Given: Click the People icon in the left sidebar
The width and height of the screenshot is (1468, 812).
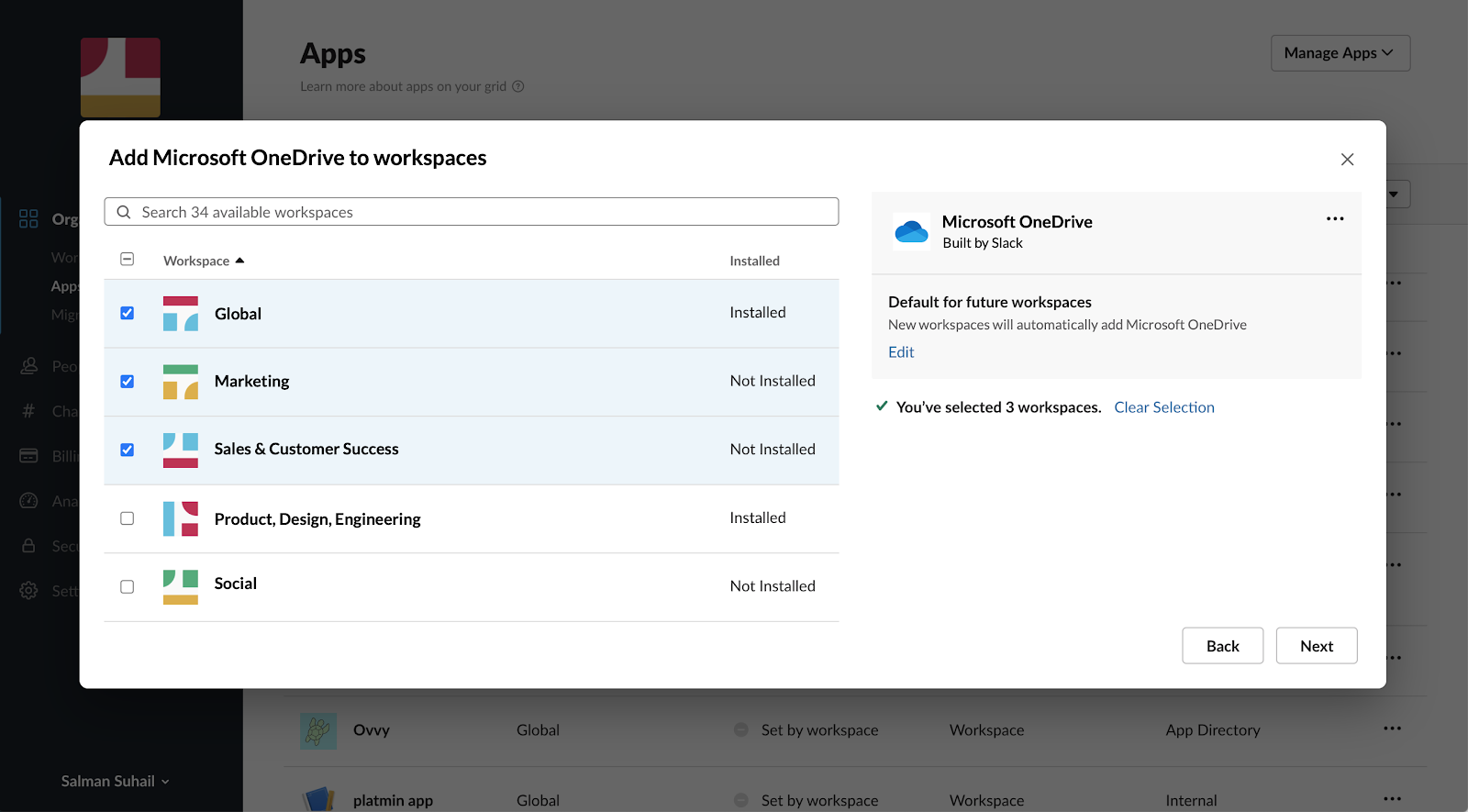Looking at the screenshot, I should click(29, 366).
